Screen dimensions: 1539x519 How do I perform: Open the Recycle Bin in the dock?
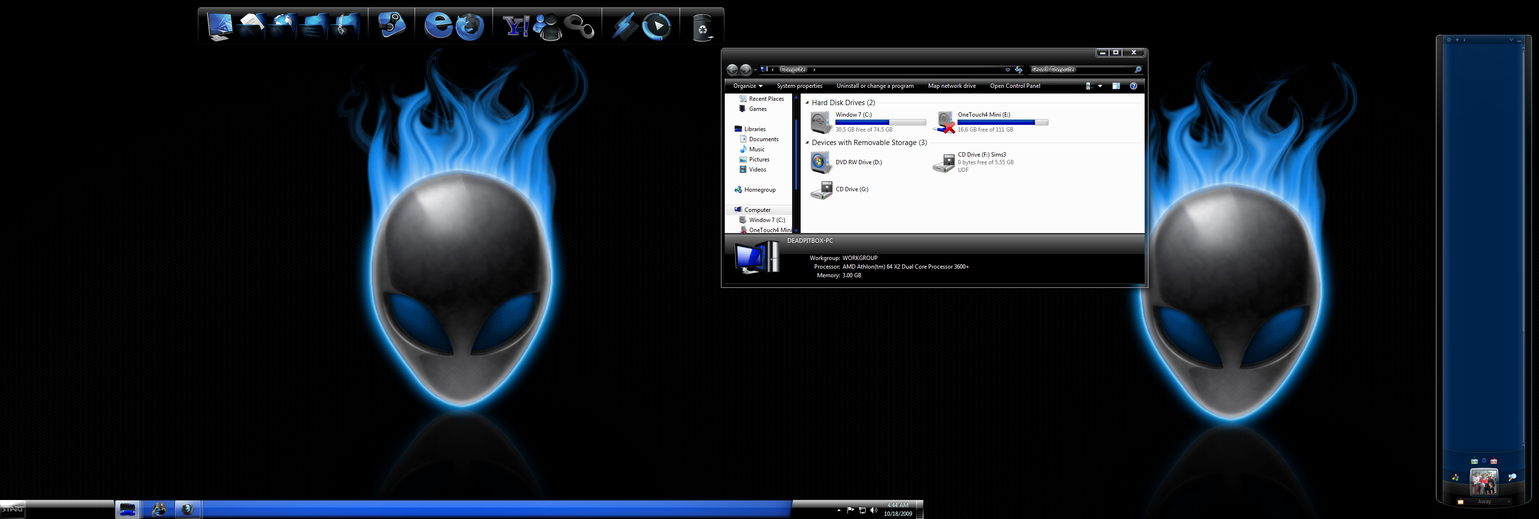703,26
